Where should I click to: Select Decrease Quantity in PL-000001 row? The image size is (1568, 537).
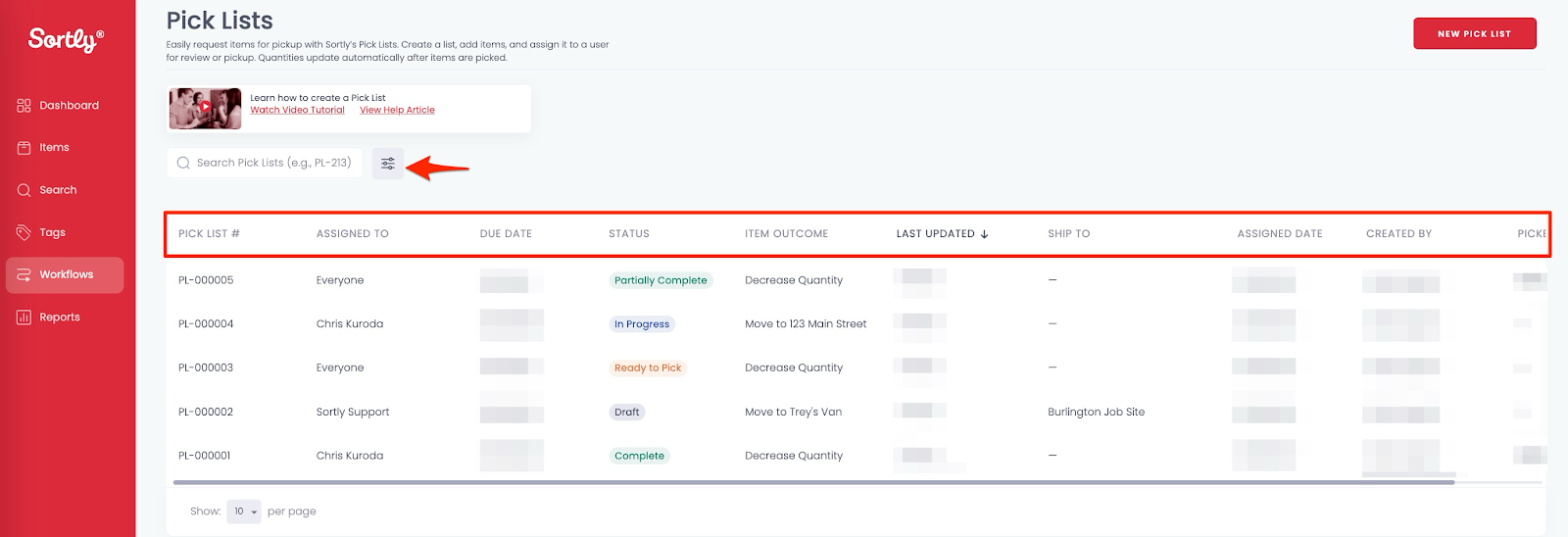click(x=794, y=456)
